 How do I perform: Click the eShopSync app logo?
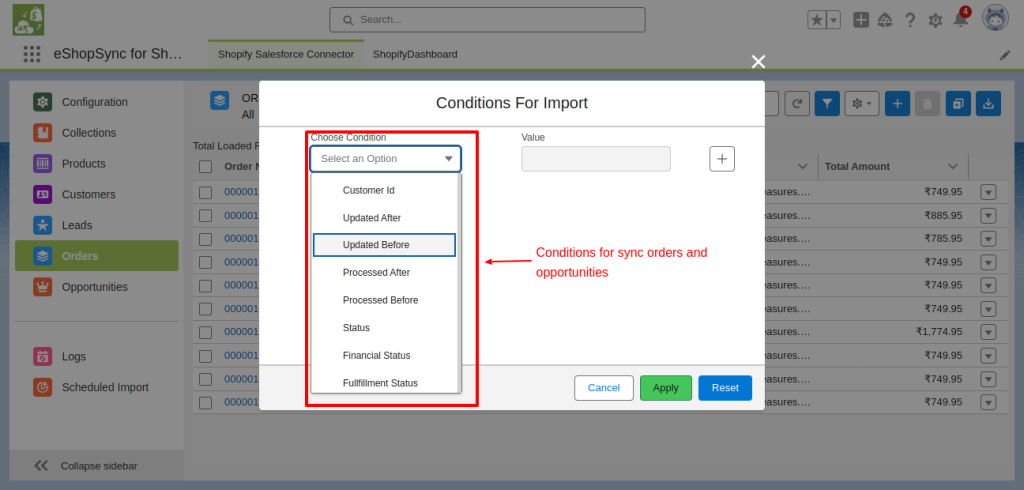[x=28, y=20]
